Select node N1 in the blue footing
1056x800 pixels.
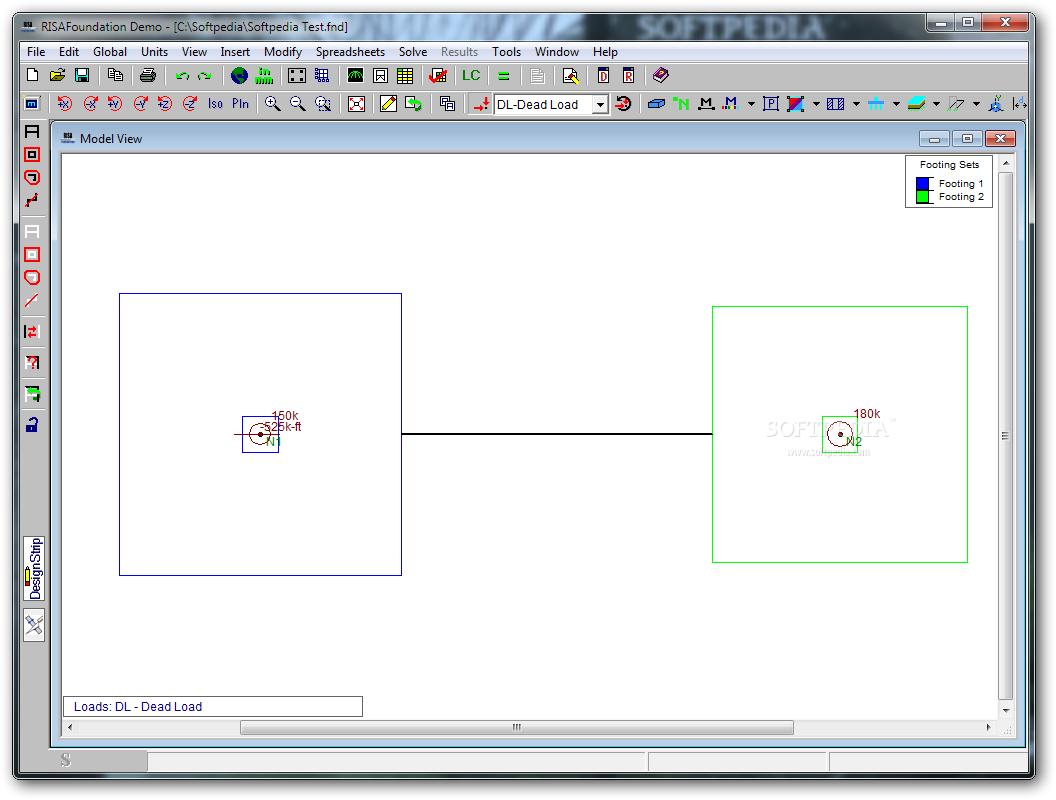coord(261,434)
